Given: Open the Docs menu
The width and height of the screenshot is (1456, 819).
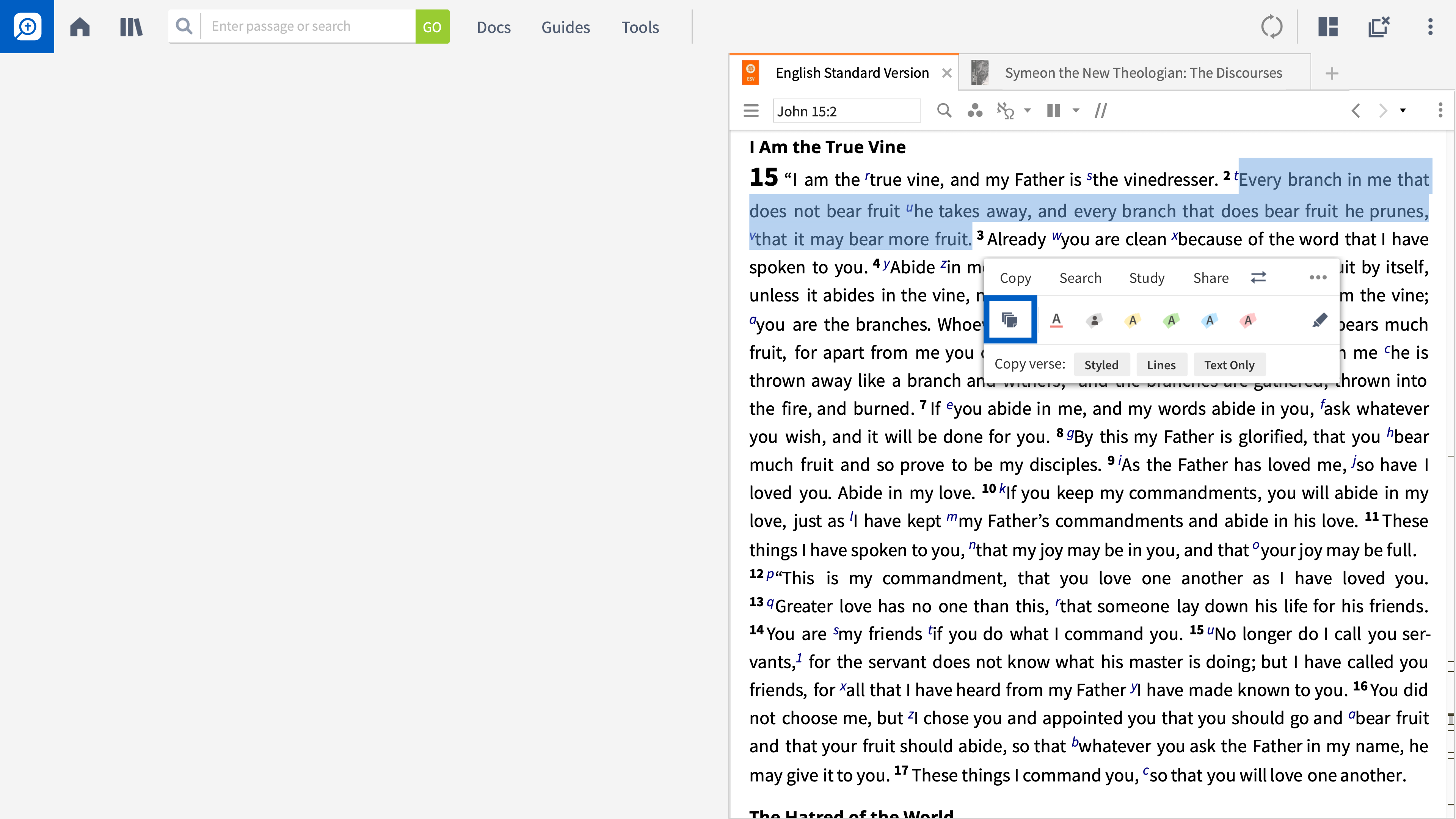Looking at the screenshot, I should 493,27.
